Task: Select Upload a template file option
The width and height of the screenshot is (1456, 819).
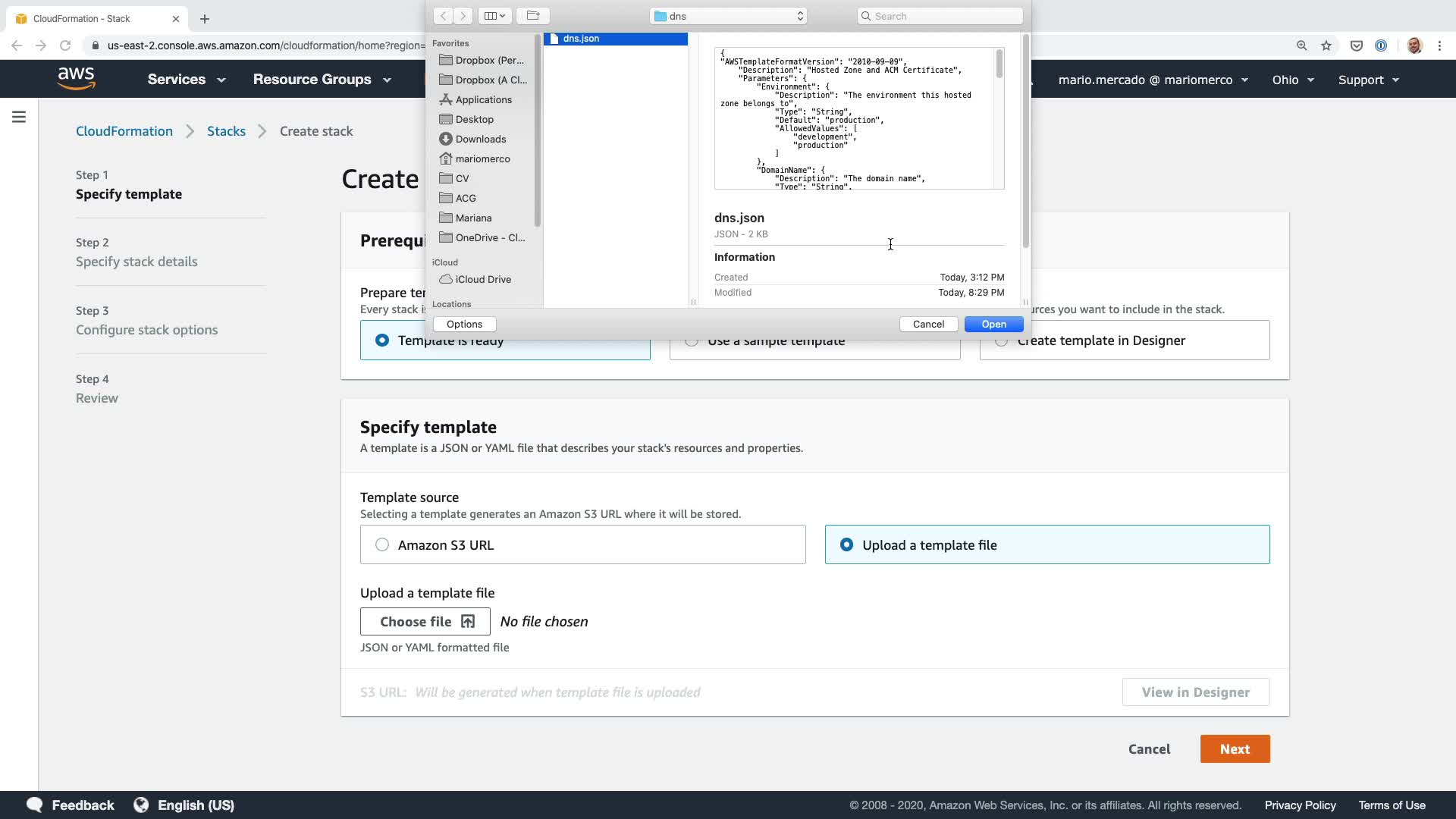Action: [846, 544]
